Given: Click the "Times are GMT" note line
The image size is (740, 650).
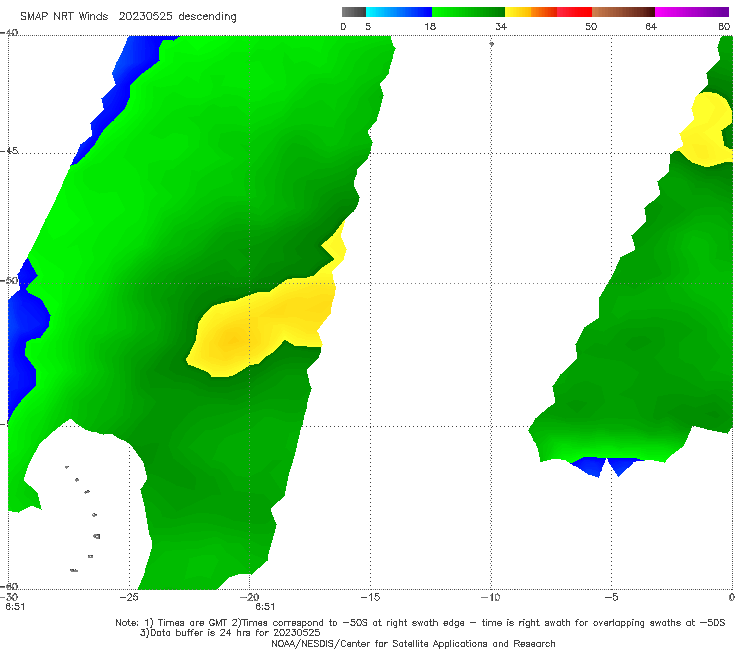Looking at the screenshot, I should (420, 623).
